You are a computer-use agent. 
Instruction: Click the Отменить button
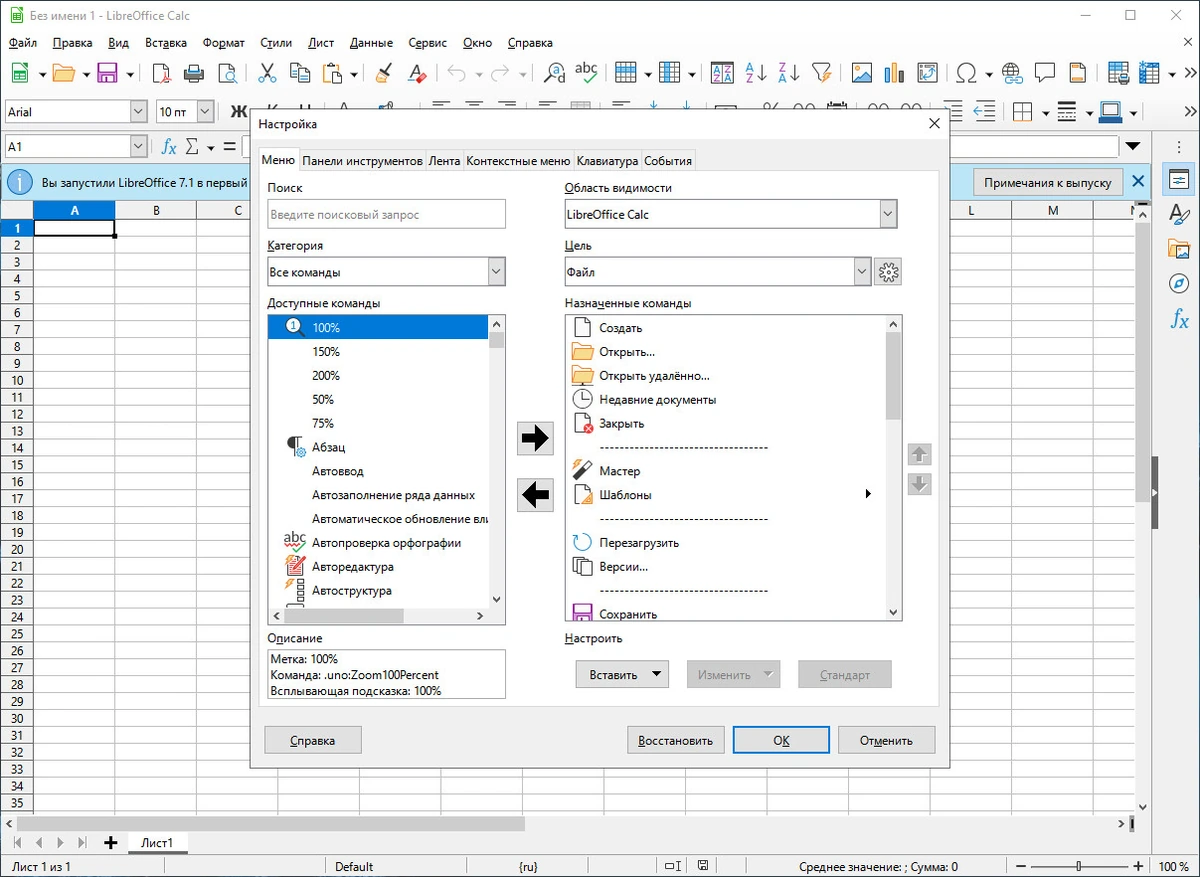coord(887,740)
